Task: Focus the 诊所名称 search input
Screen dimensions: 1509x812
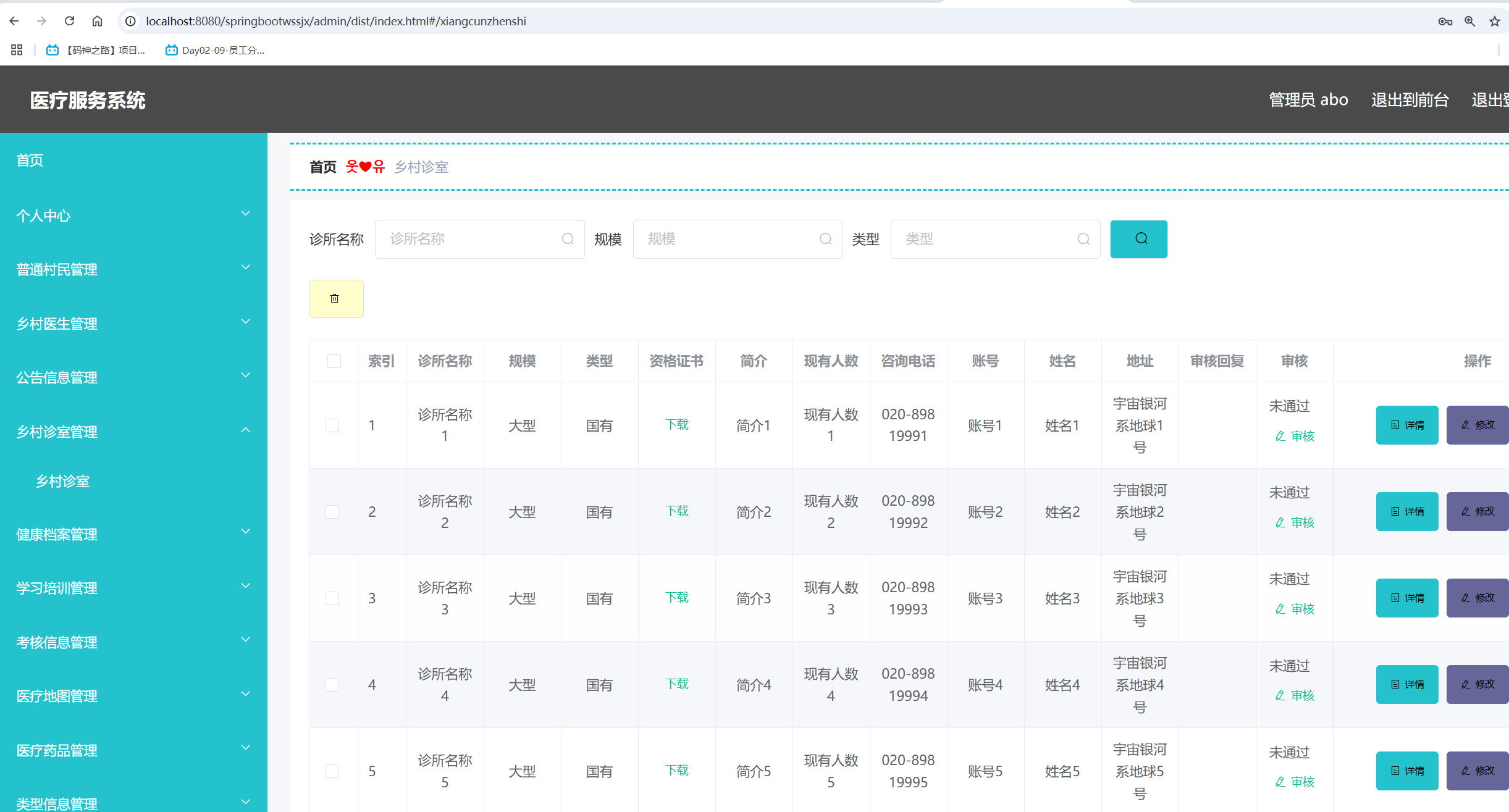Action: pyautogui.click(x=479, y=239)
